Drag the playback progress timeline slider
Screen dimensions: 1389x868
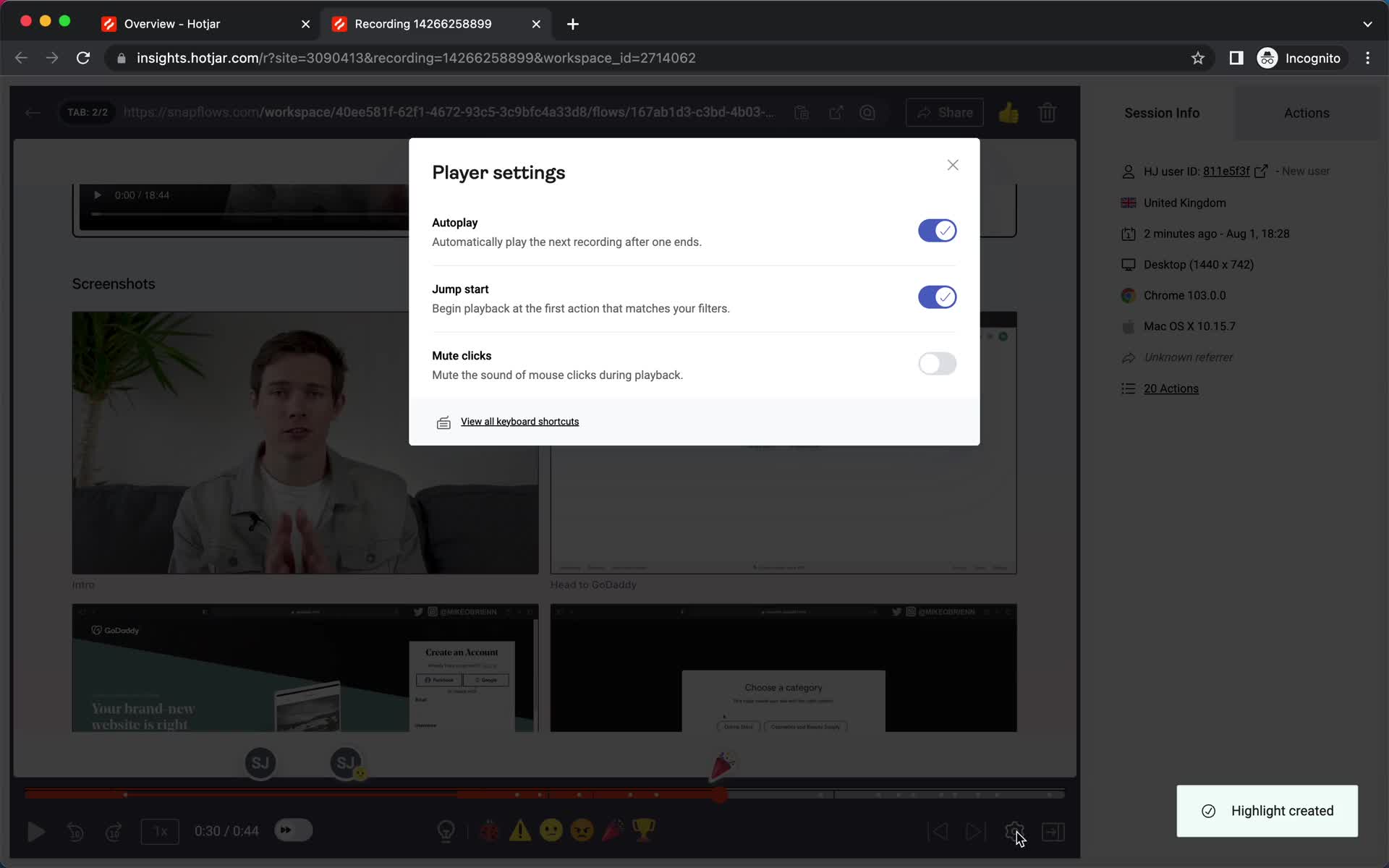point(722,793)
